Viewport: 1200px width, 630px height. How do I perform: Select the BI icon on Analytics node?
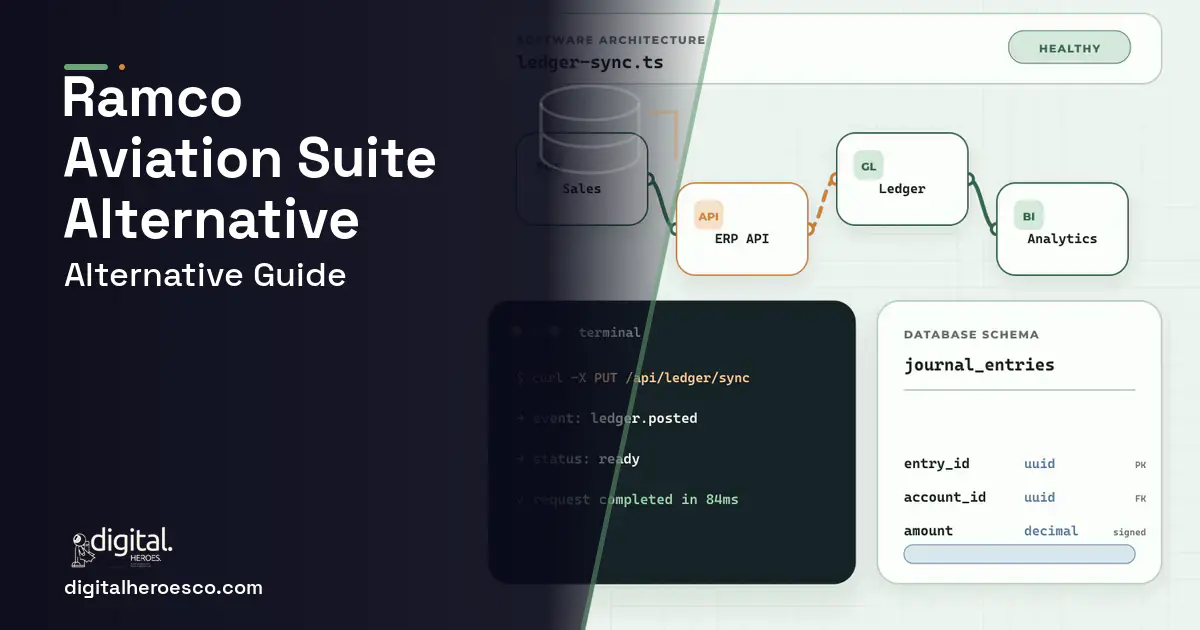[x=1028, y=216]
